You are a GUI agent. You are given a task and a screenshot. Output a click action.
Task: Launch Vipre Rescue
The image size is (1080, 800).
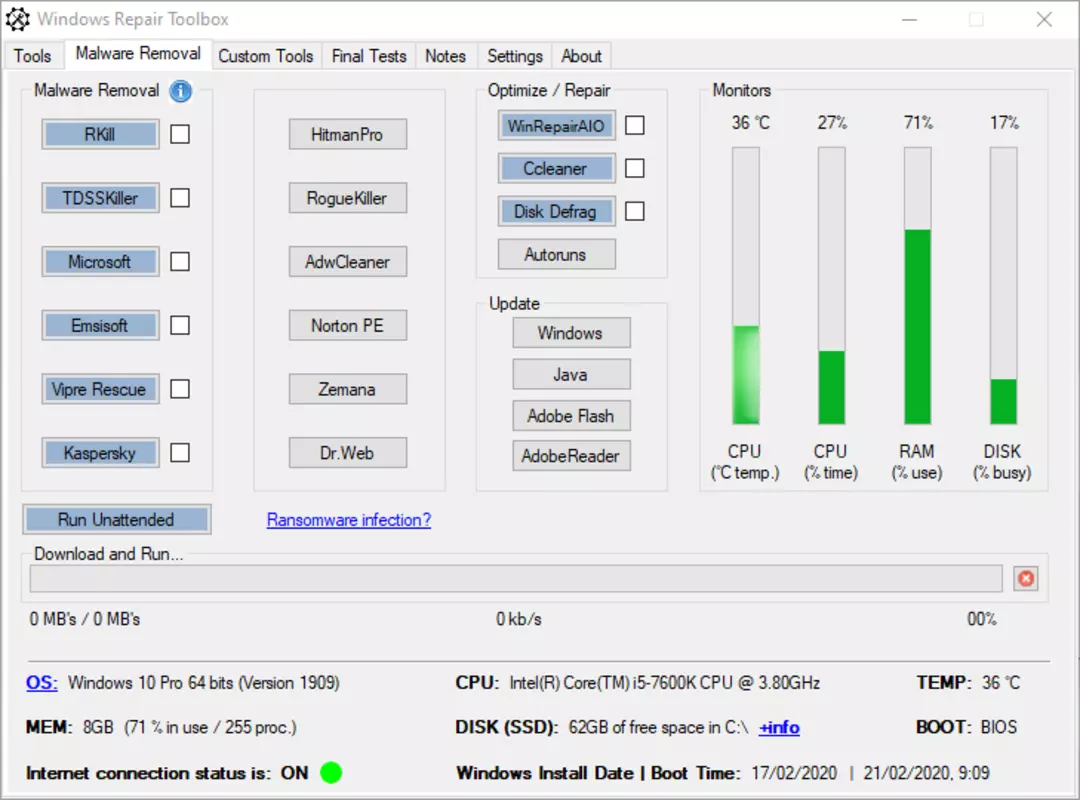coord(101,389)
